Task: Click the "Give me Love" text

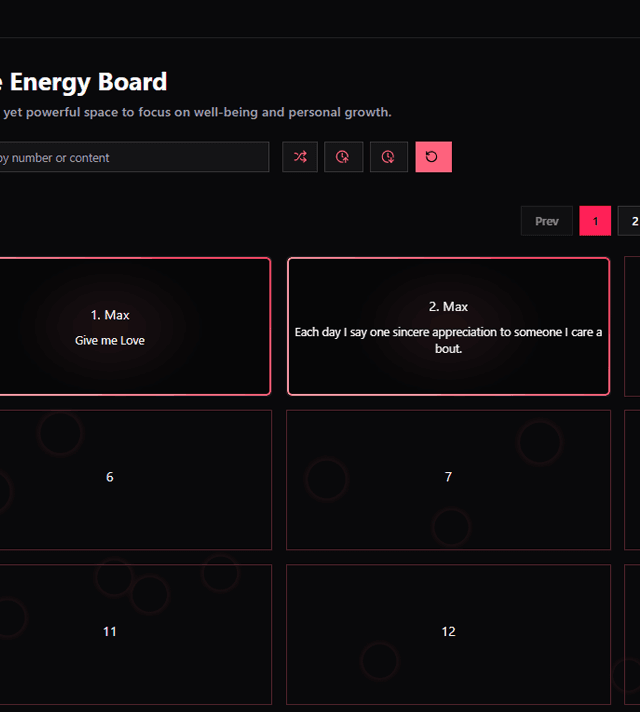Action: pyautogui.click(x=110, y=341)
